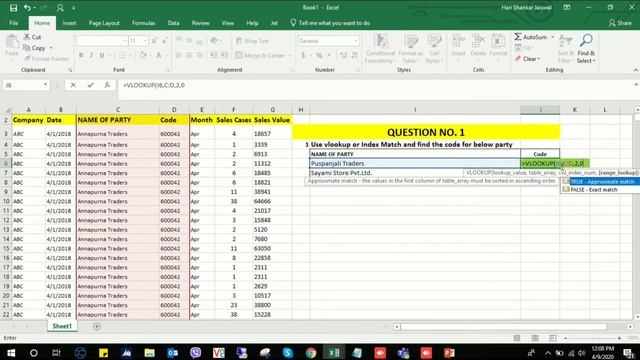
Task: Select FALSE - Exact match option
Action: tap(600, 190)
